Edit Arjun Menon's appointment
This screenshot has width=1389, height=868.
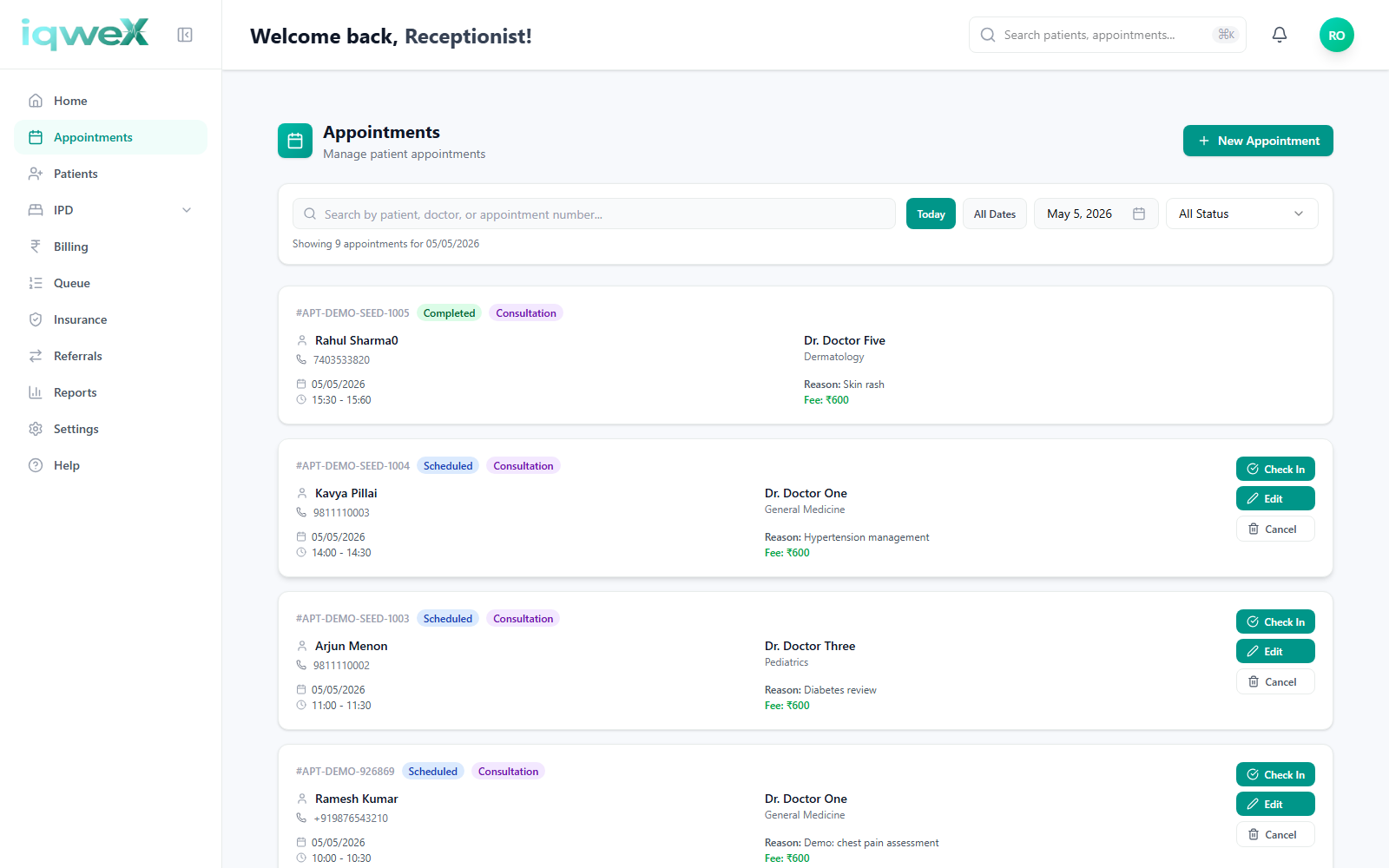tap(1275, 651)
